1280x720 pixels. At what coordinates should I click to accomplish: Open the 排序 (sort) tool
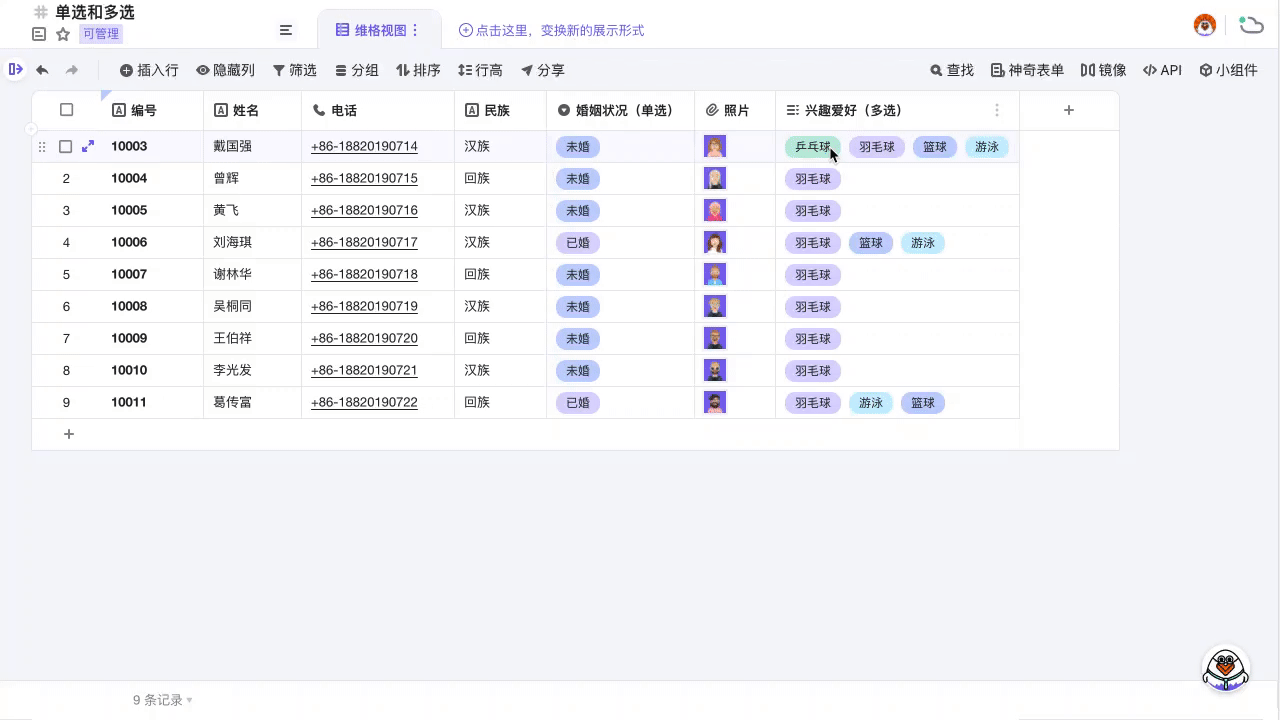click(x=418, y=70)
